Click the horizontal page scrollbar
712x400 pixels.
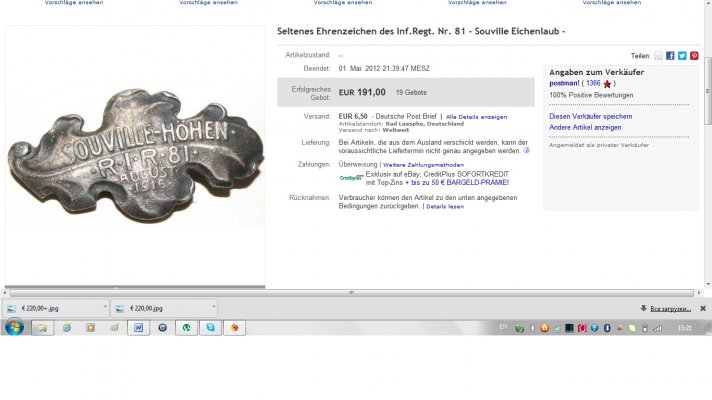tap(352, 293)
